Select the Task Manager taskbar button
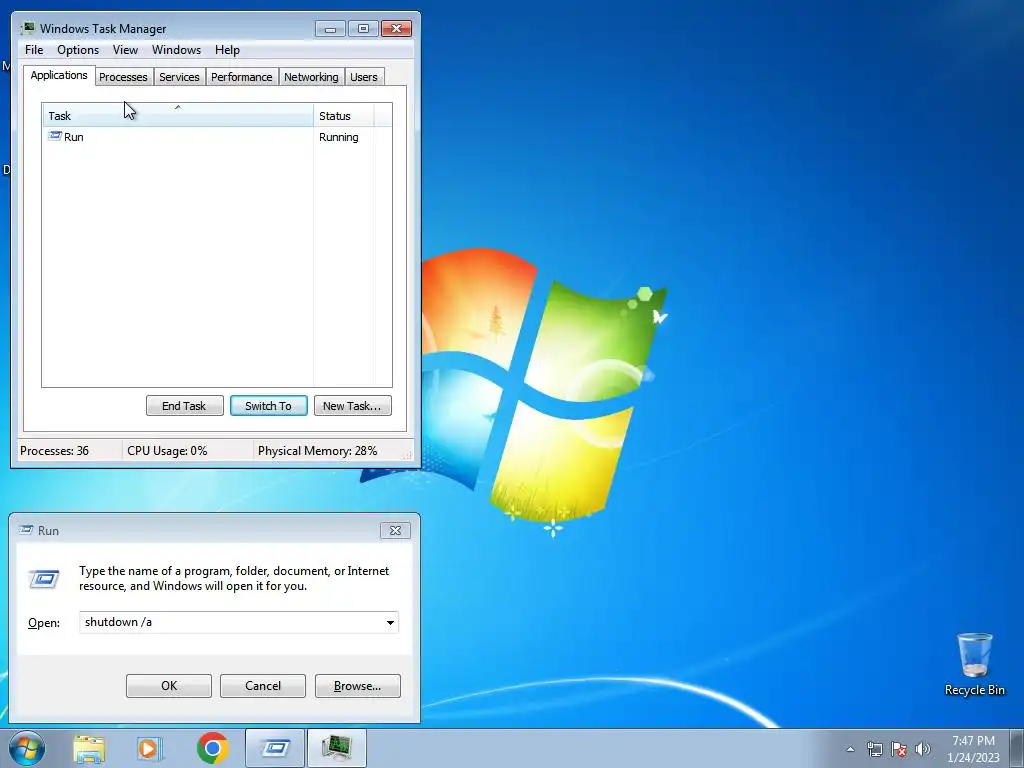Screen dimensions: 1024x768 pos(336,748)
